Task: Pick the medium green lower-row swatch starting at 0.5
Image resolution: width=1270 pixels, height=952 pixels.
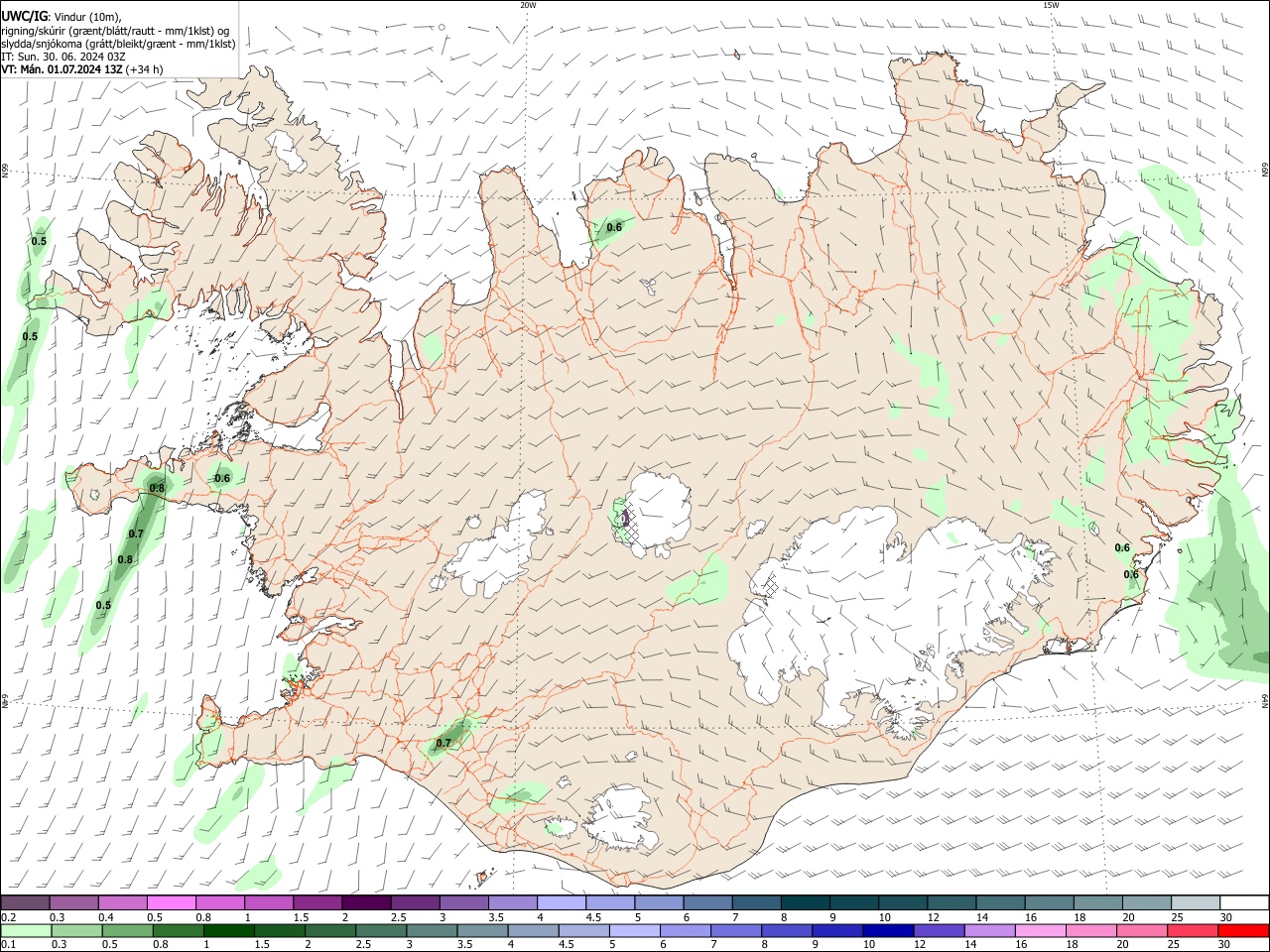Action: tap(127, 930)
